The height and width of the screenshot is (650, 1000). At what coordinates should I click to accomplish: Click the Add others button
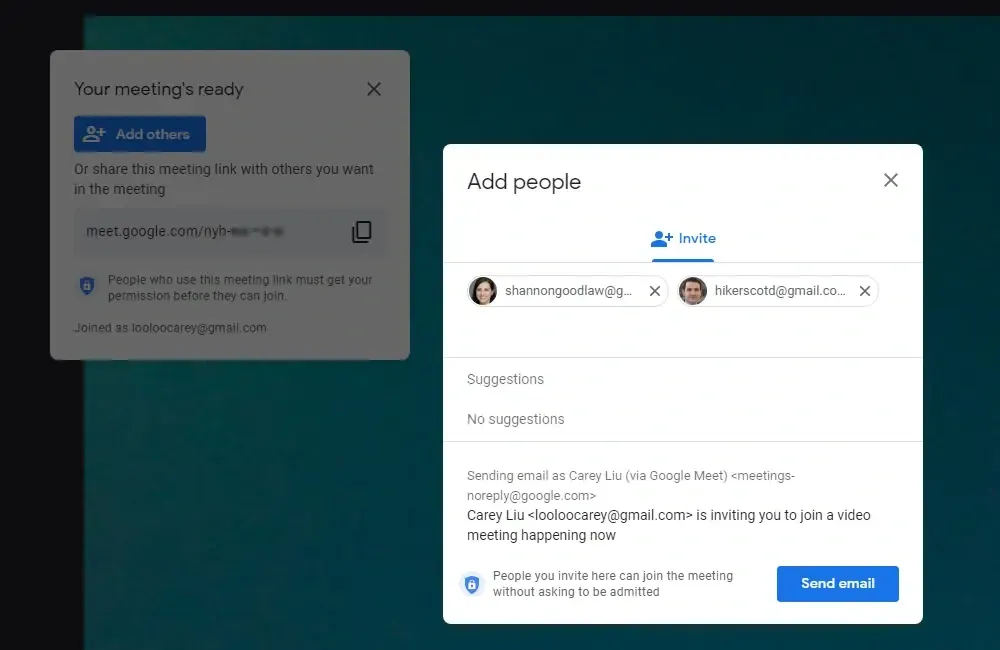point(140,134)
